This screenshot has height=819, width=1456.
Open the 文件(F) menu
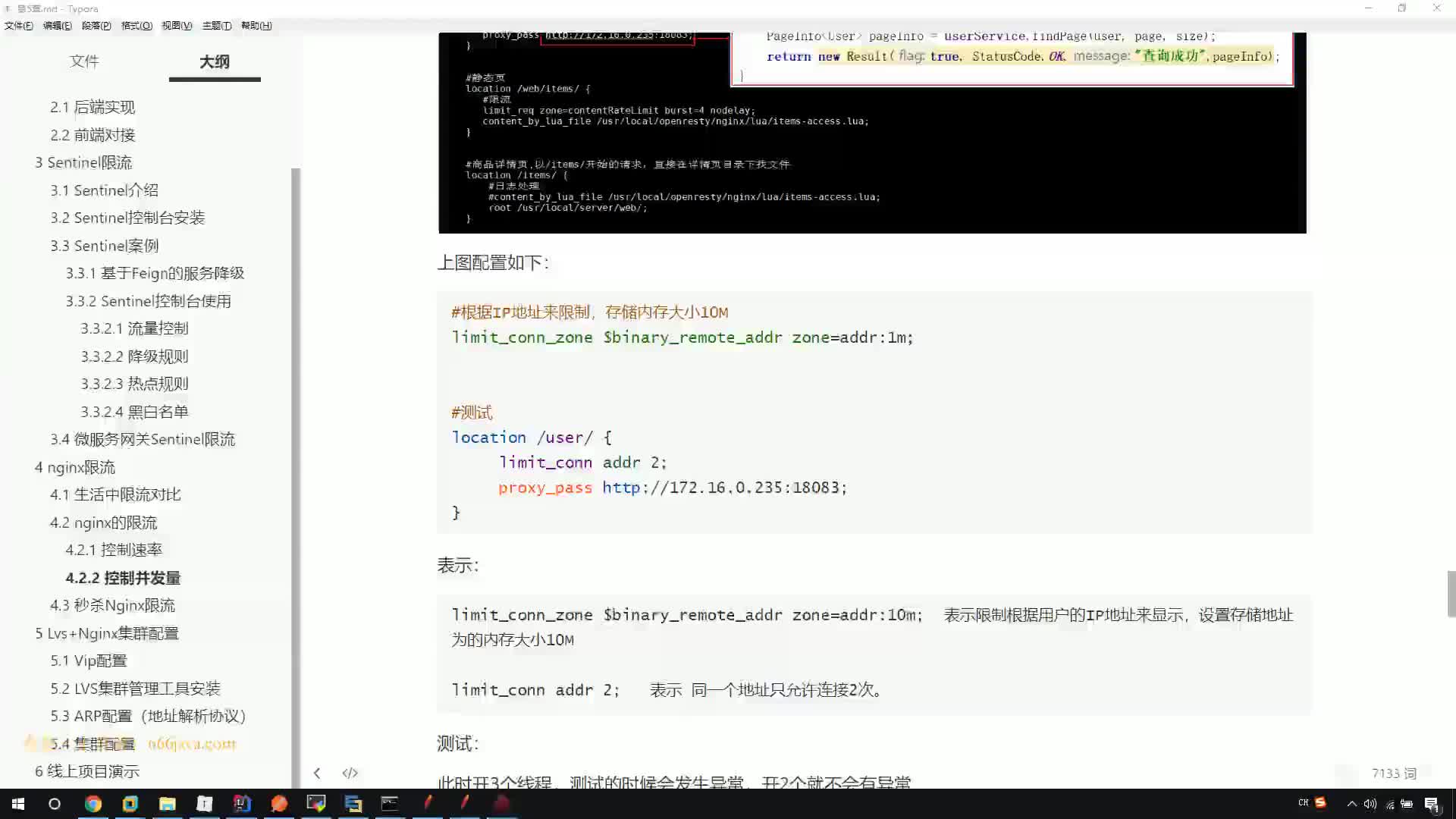pos(19,25)
